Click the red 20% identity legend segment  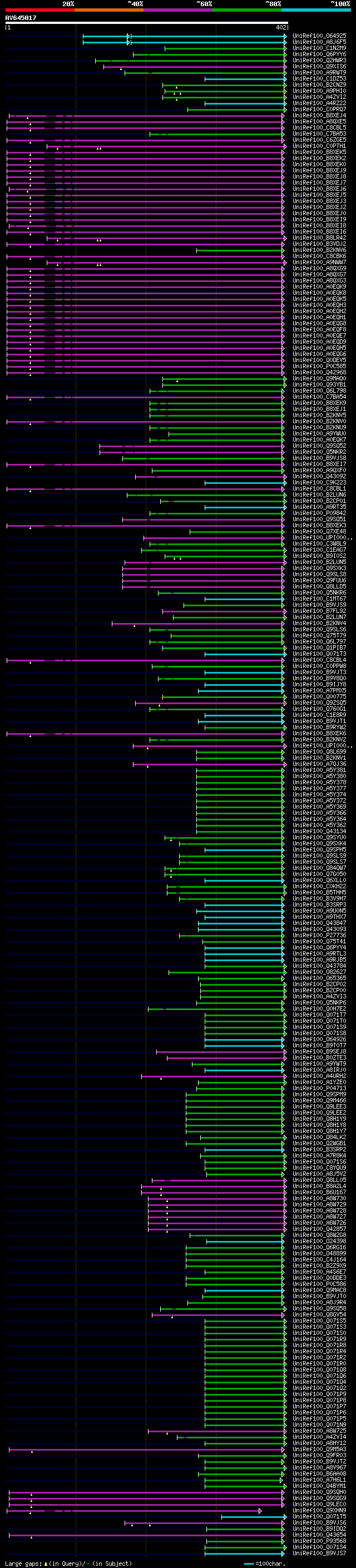click(x=39, y=10)
